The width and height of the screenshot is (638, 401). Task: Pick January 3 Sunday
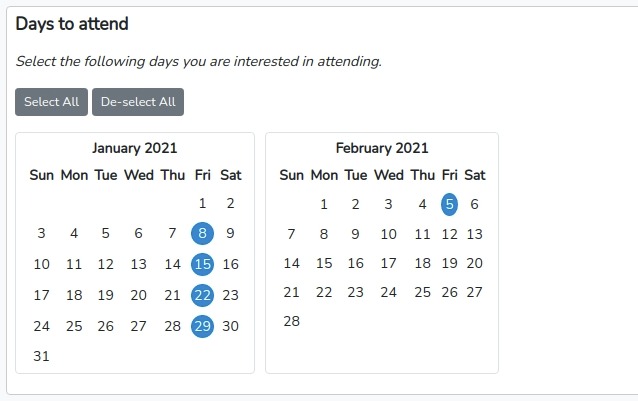42,233
